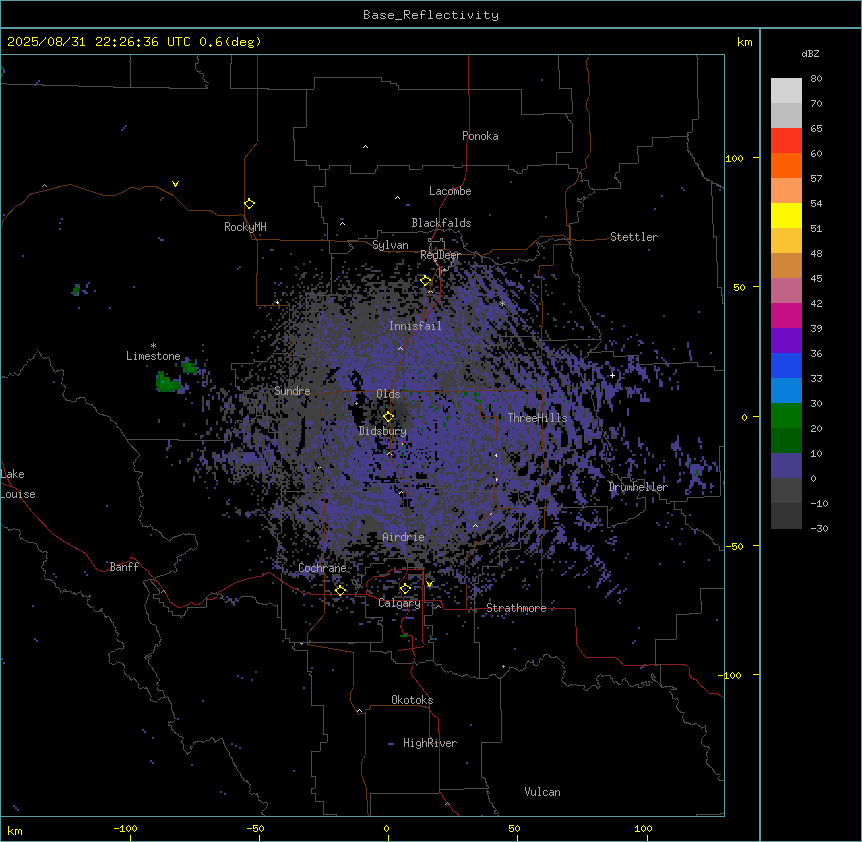
Task: Click the Cochrane label
Action: coord(322,568)
